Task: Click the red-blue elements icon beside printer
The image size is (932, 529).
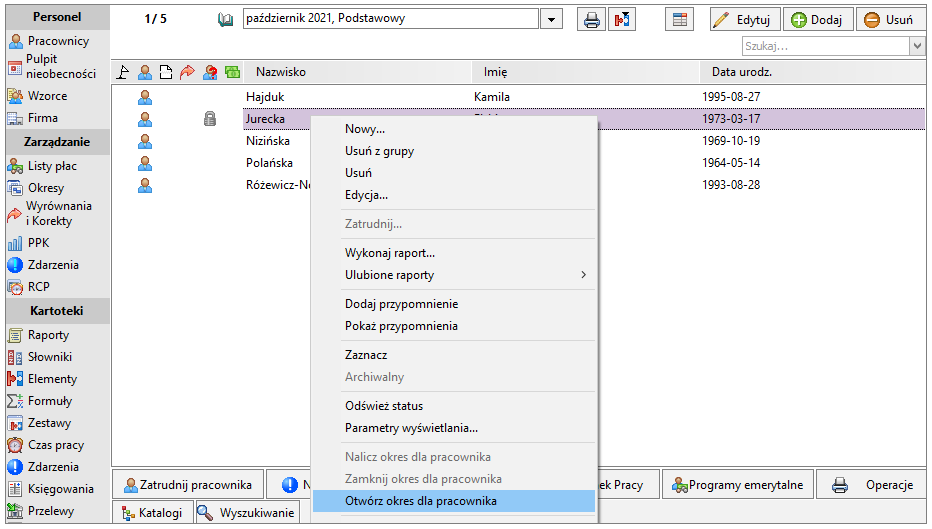Action: [622, 20]
